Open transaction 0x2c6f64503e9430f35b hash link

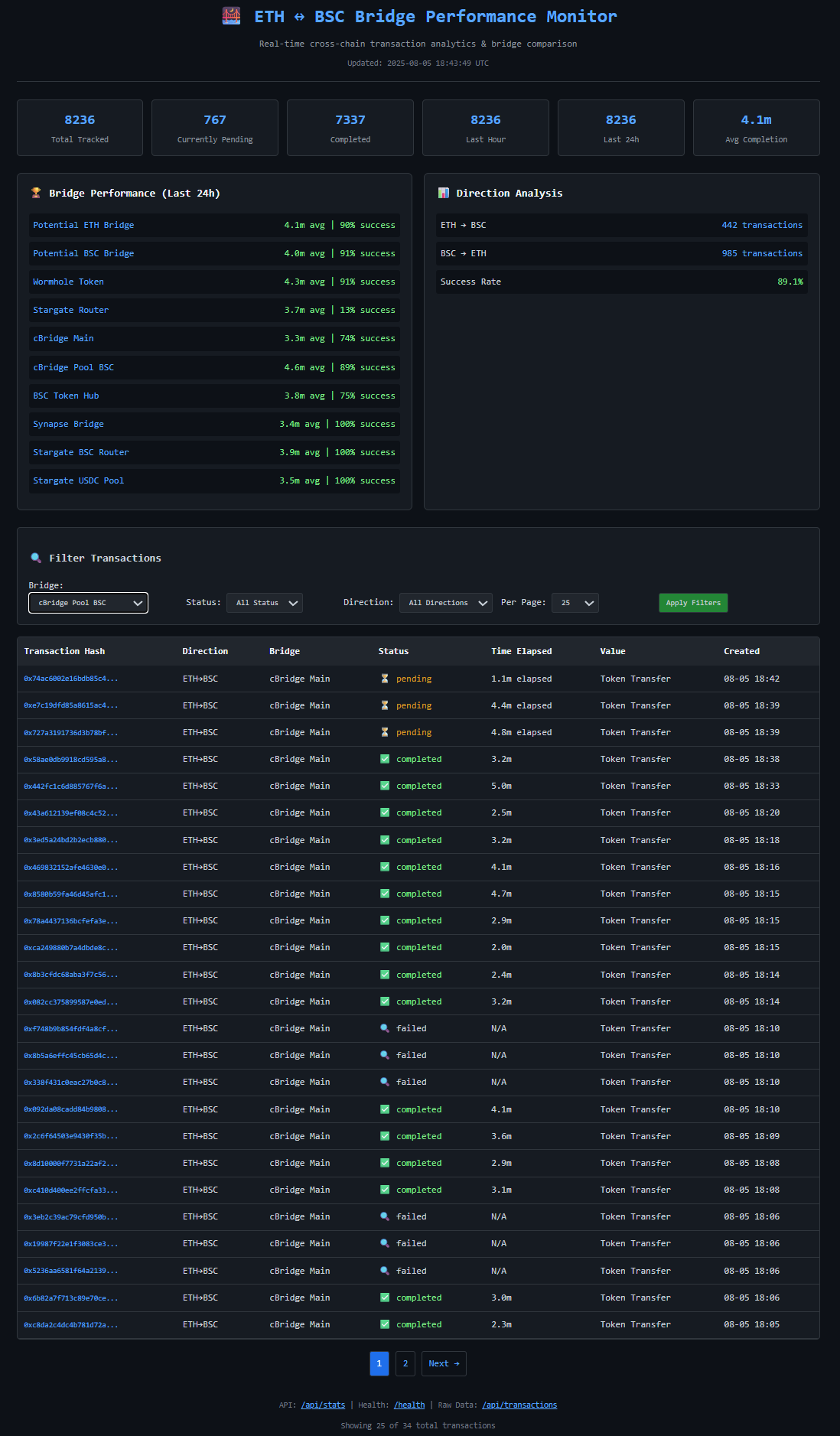point(71,1136)
